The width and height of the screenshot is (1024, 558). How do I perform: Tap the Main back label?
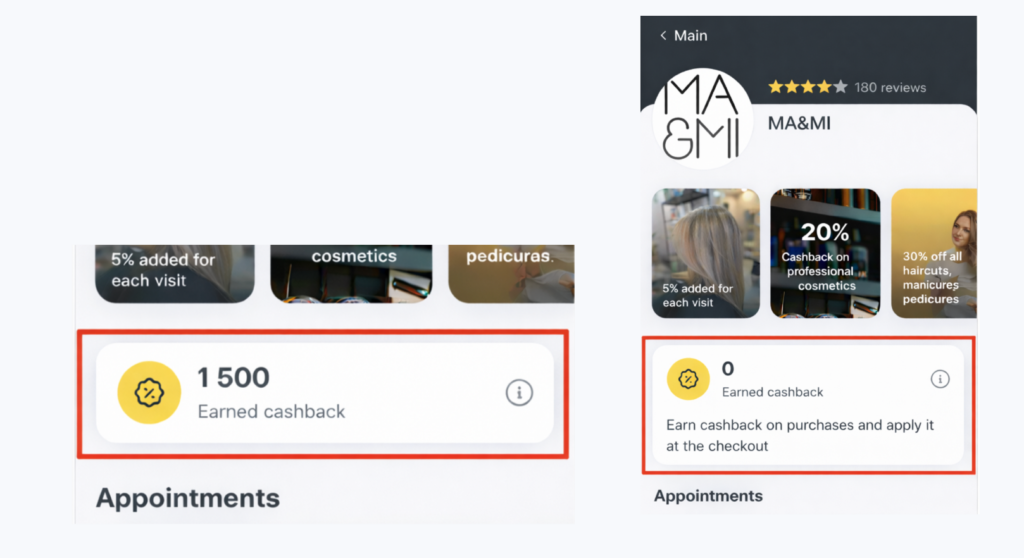tap(690, 36)
